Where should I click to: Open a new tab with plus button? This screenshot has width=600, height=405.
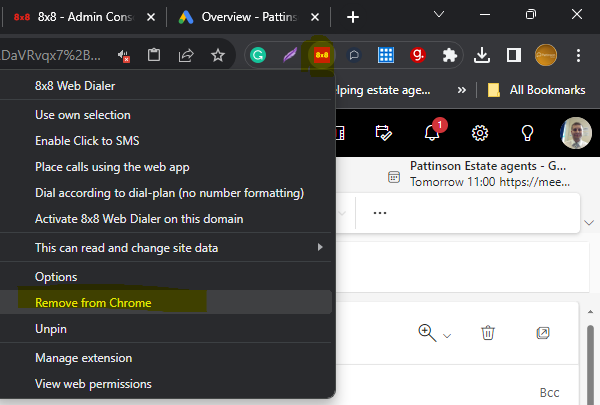(352, 17)
